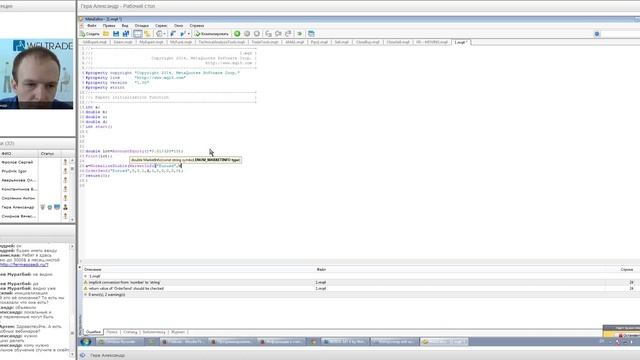Click the step over debug icon
640x360 pixels.
278,34
